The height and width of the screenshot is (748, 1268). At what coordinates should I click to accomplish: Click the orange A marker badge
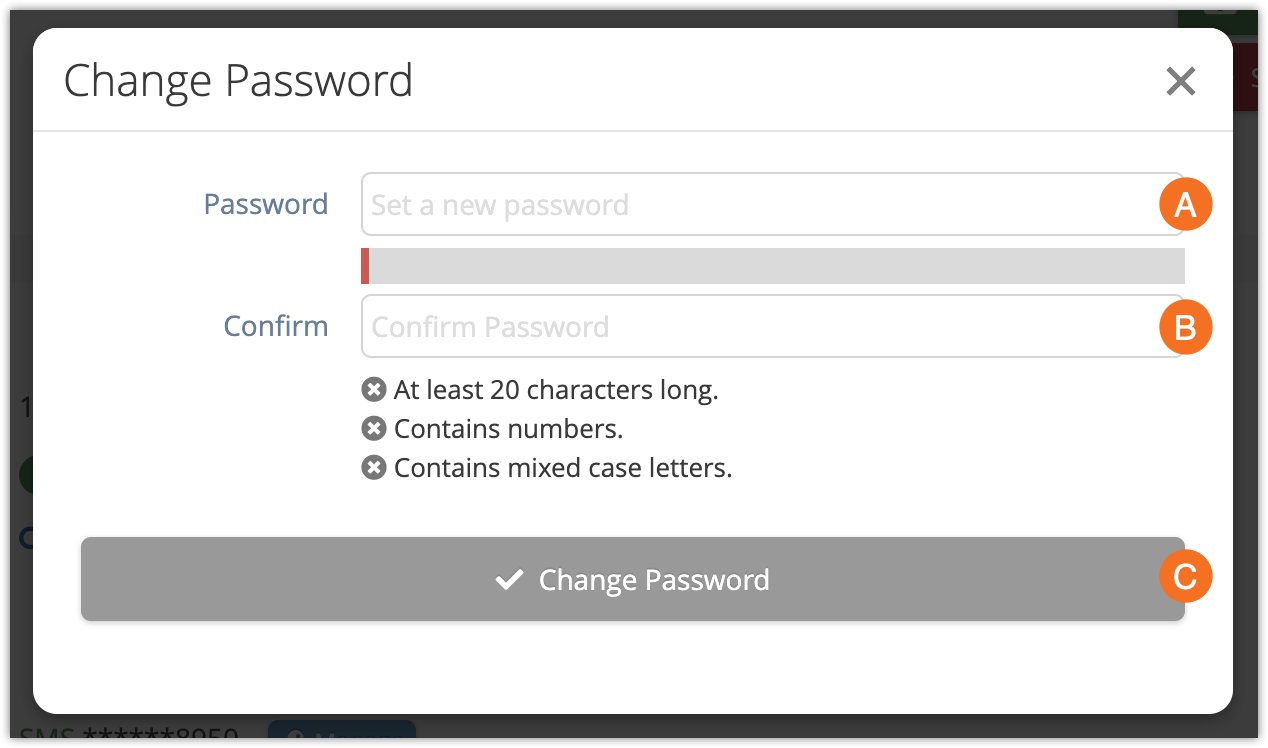pos(1185,205)
